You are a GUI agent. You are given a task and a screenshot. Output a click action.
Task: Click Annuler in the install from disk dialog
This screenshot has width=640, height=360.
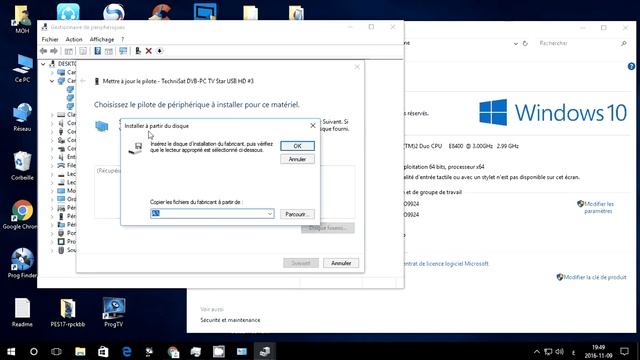(297, 159)
